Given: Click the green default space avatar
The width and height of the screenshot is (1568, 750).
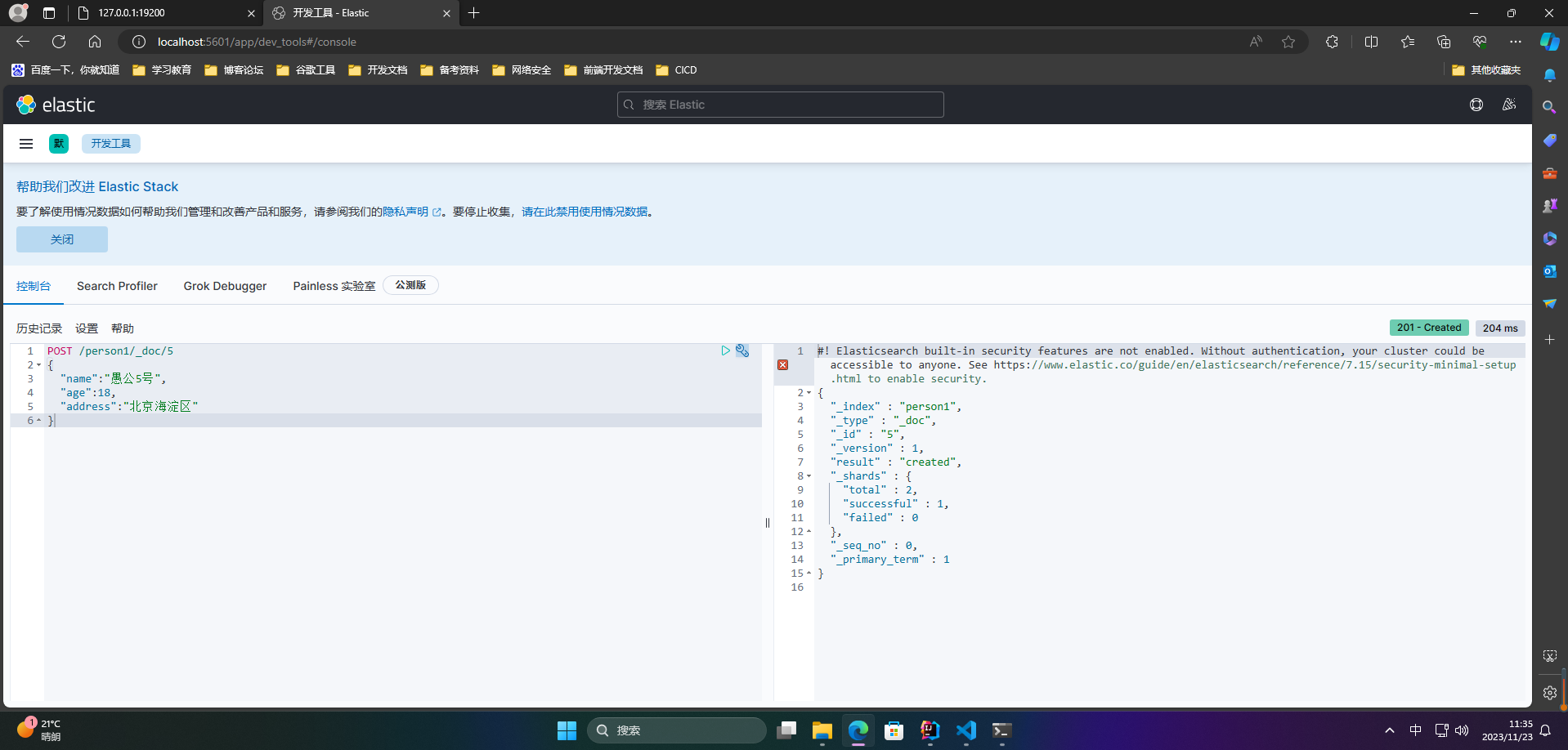Looking at the screenshot, I should (x=59, y=144).
